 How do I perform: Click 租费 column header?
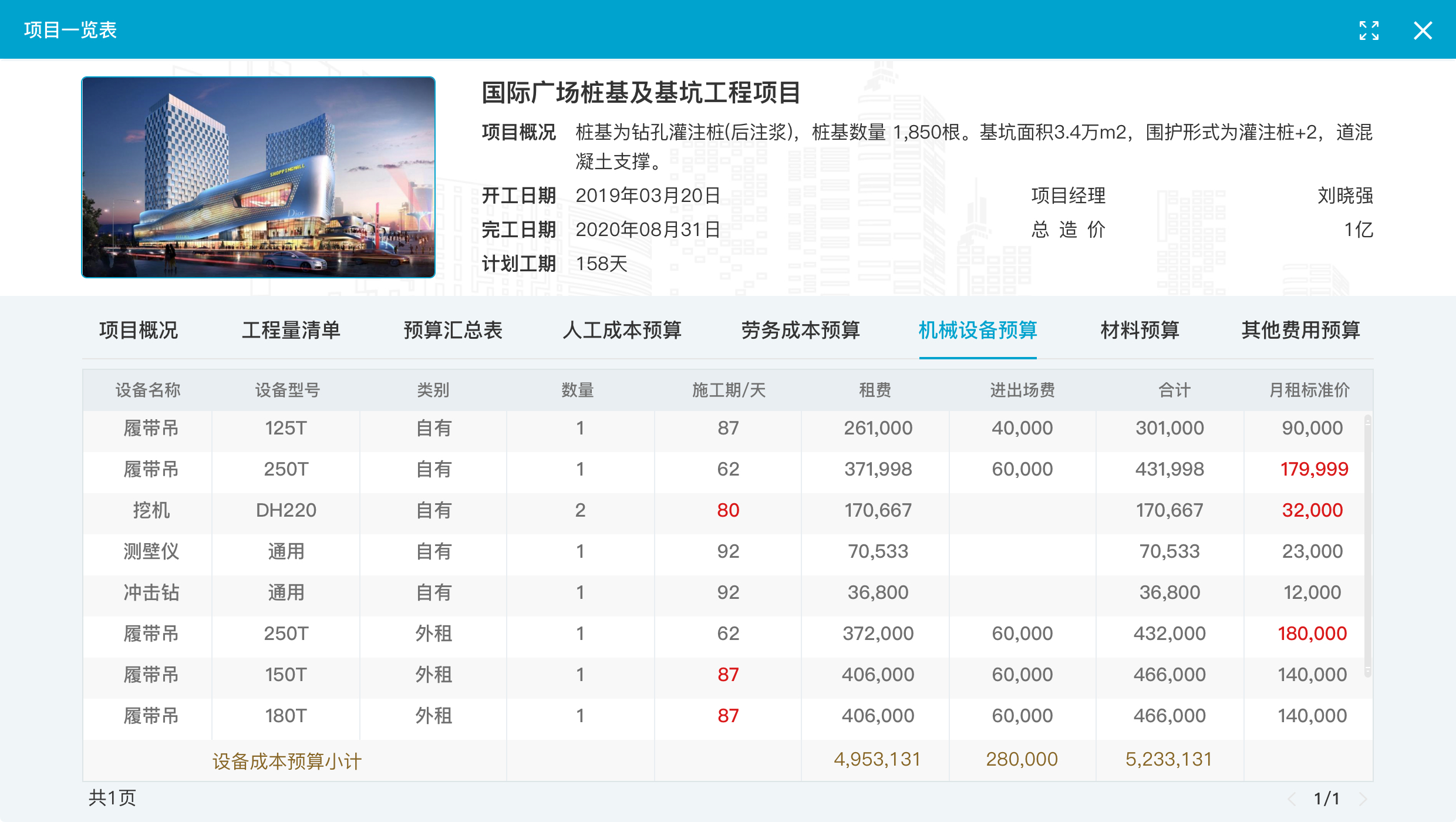[875, 390]
